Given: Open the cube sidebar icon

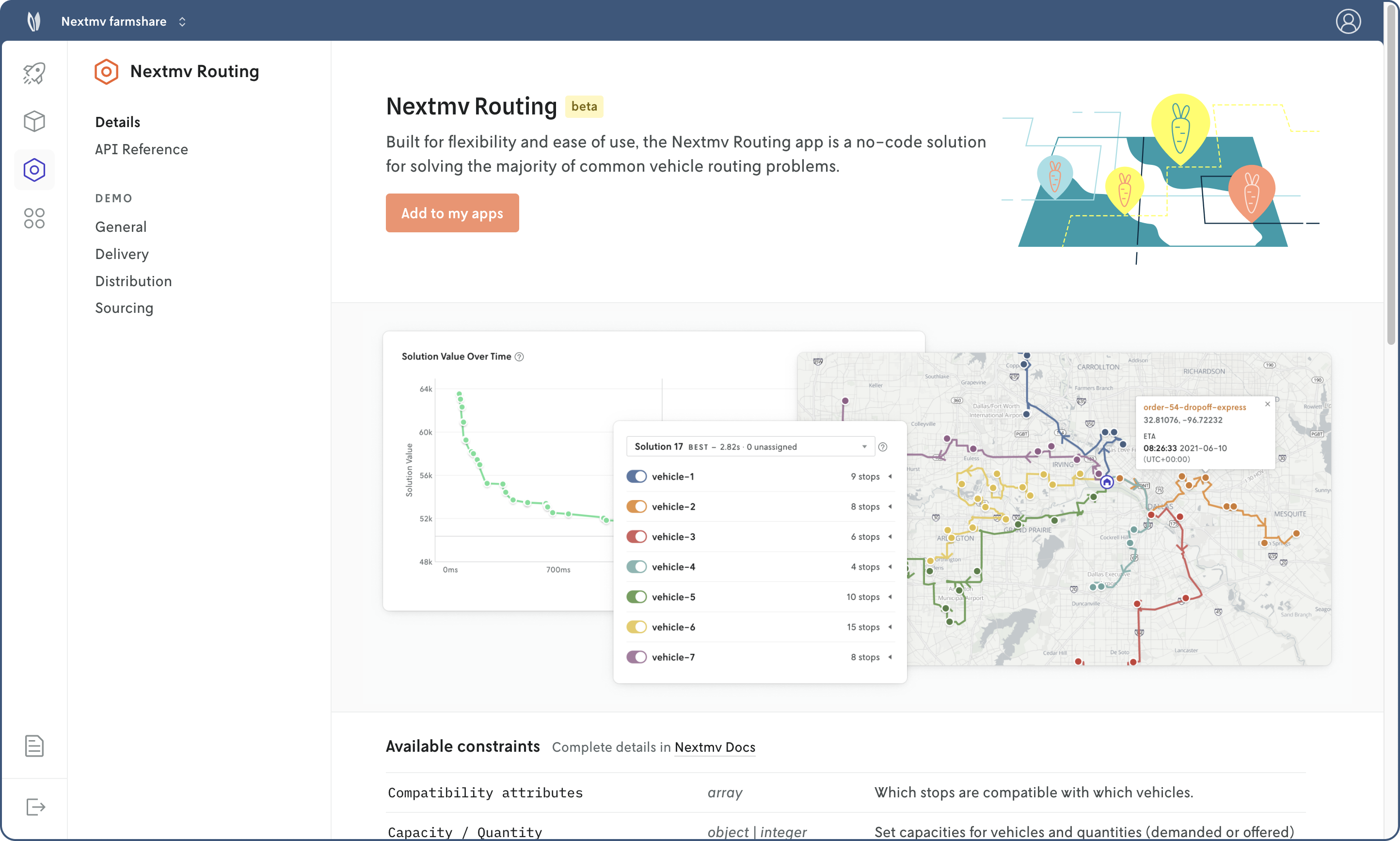Looking at the screenshot, I should (x=34, y=121).
